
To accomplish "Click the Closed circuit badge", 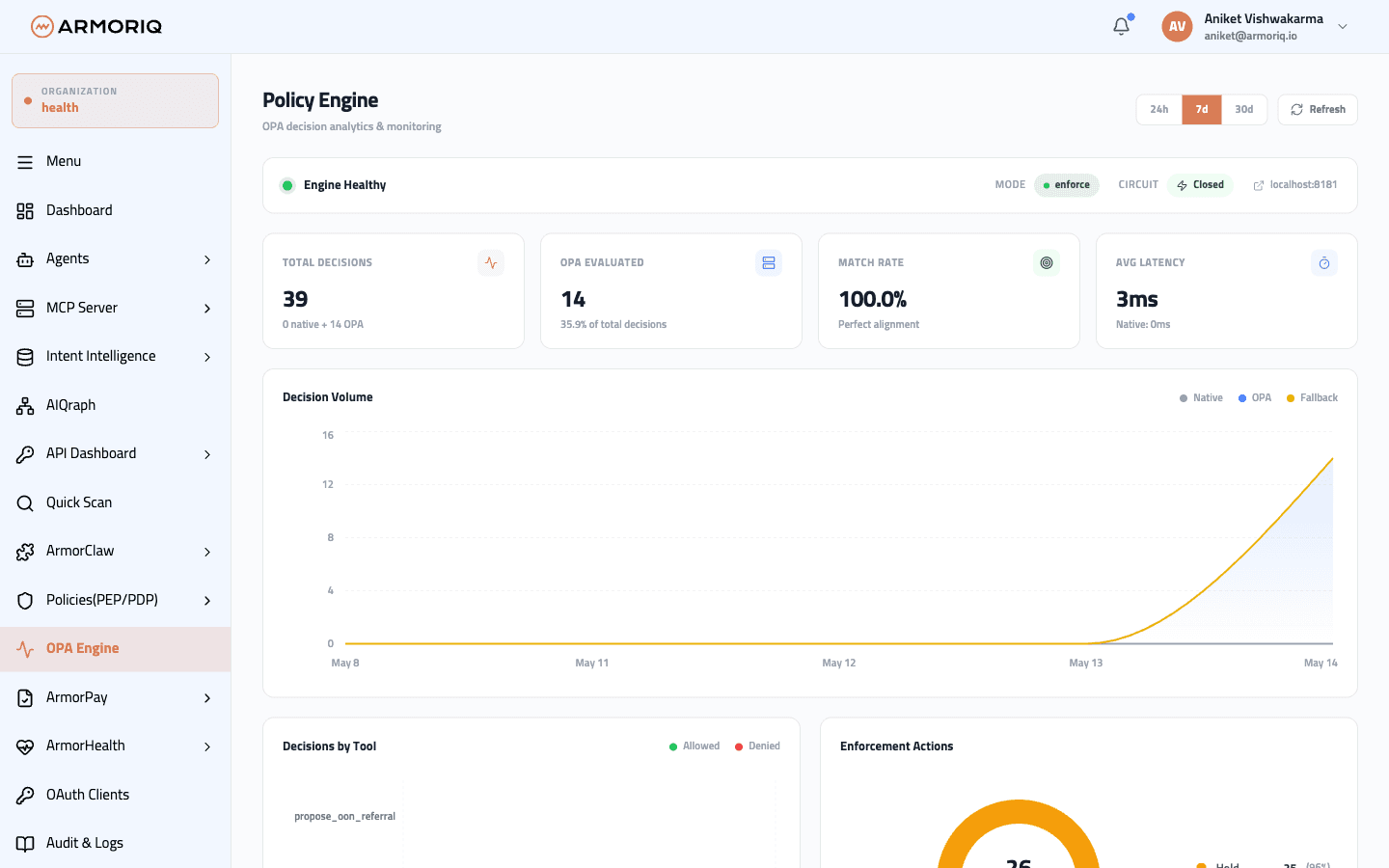I will (x=1200, y=185).
